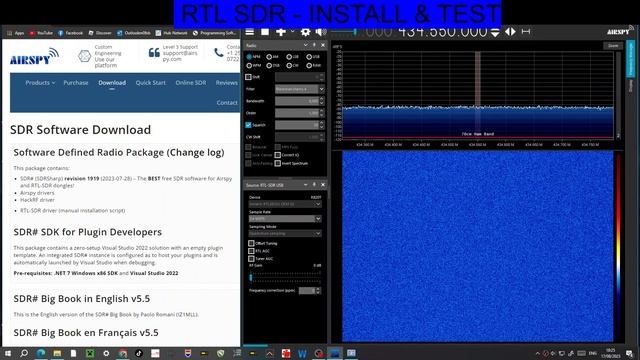Step the Squelch threshold value

(x=322, y=125)
